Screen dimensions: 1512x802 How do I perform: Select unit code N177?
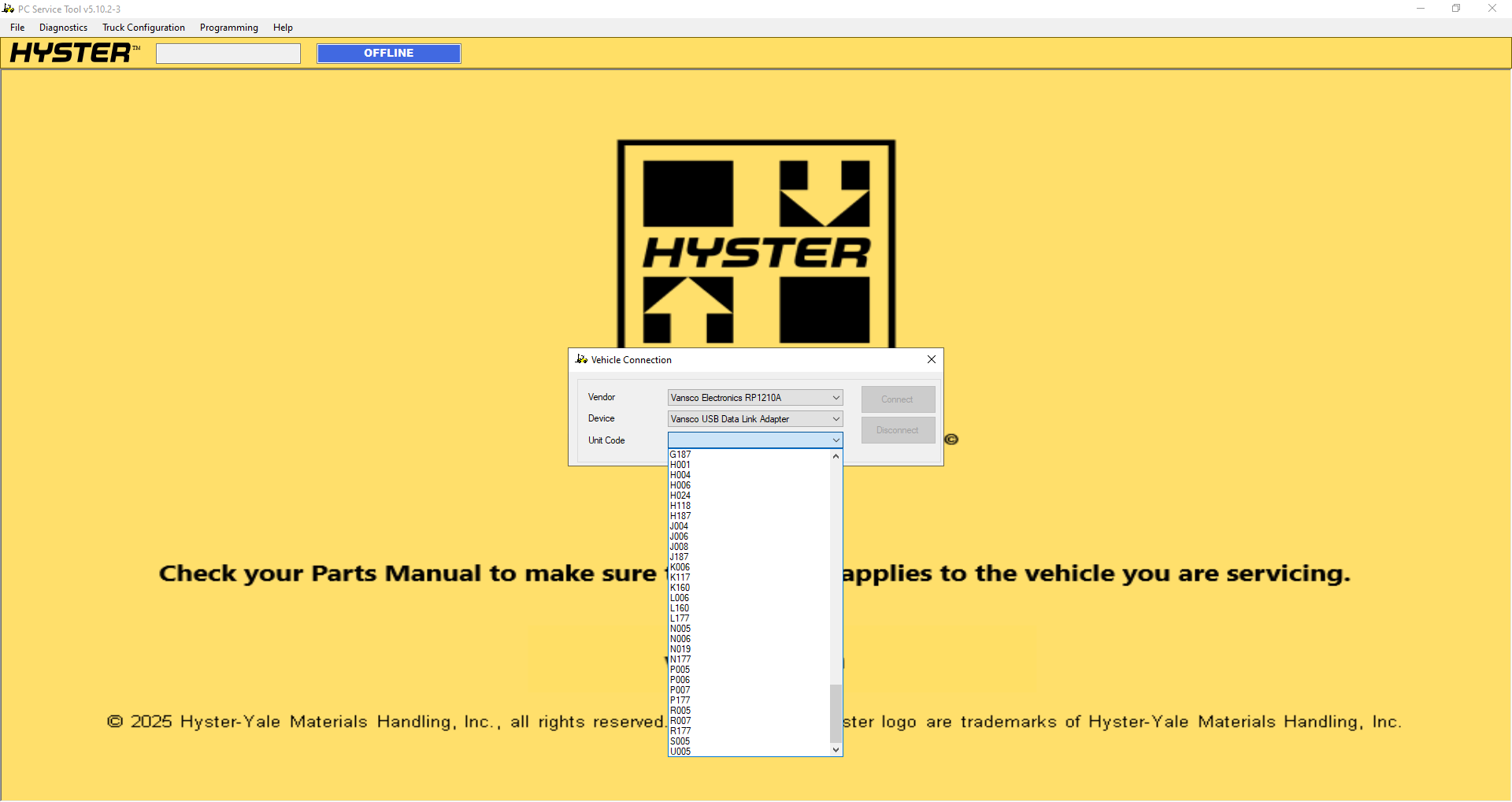point(749,659)
